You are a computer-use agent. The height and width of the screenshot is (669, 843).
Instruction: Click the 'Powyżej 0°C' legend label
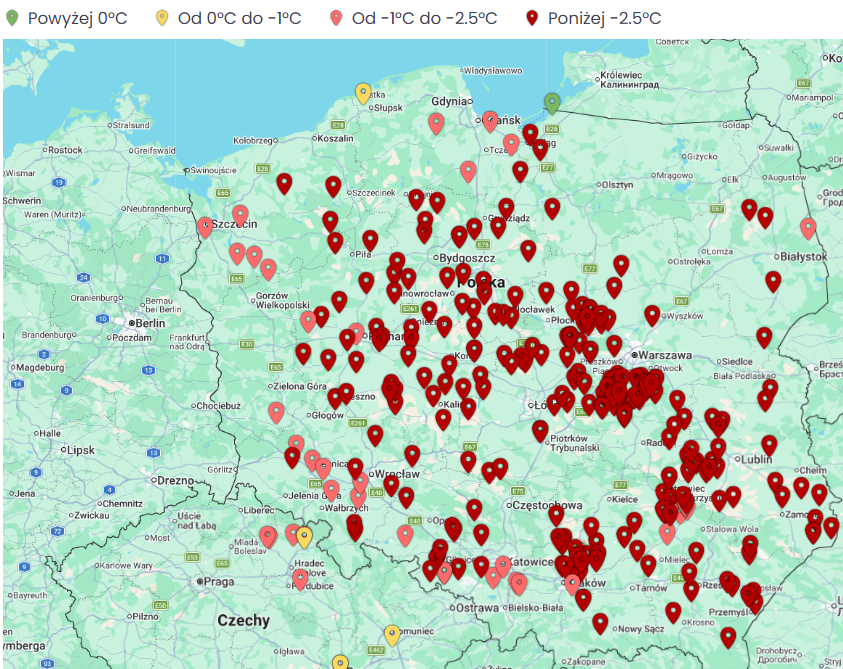pos(77,18)
